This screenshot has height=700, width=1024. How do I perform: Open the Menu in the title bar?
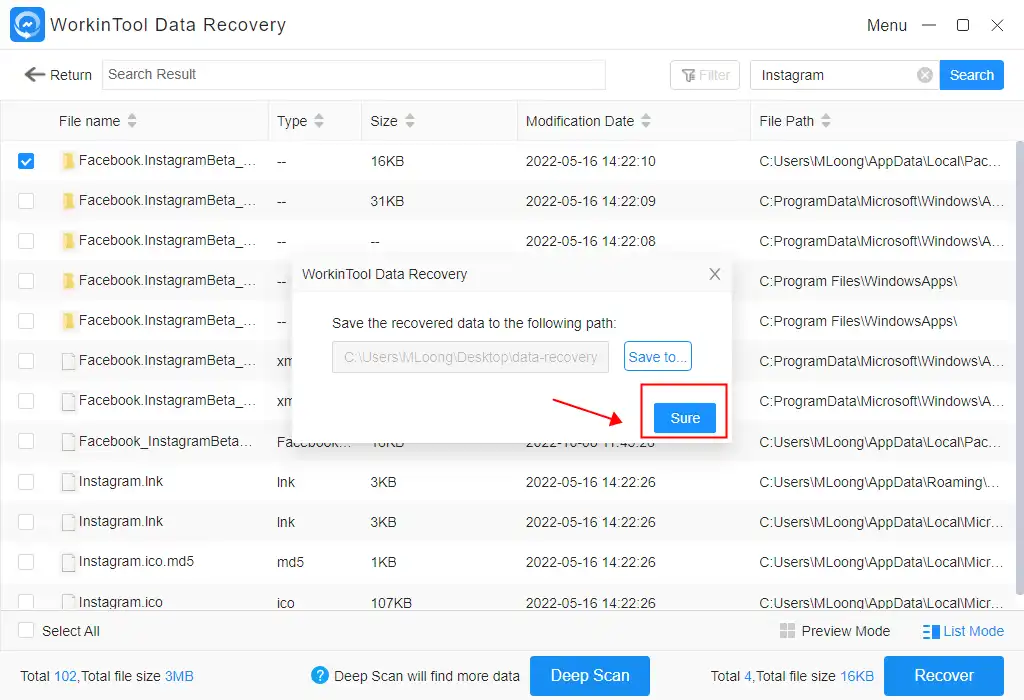(x=886, y=25)
